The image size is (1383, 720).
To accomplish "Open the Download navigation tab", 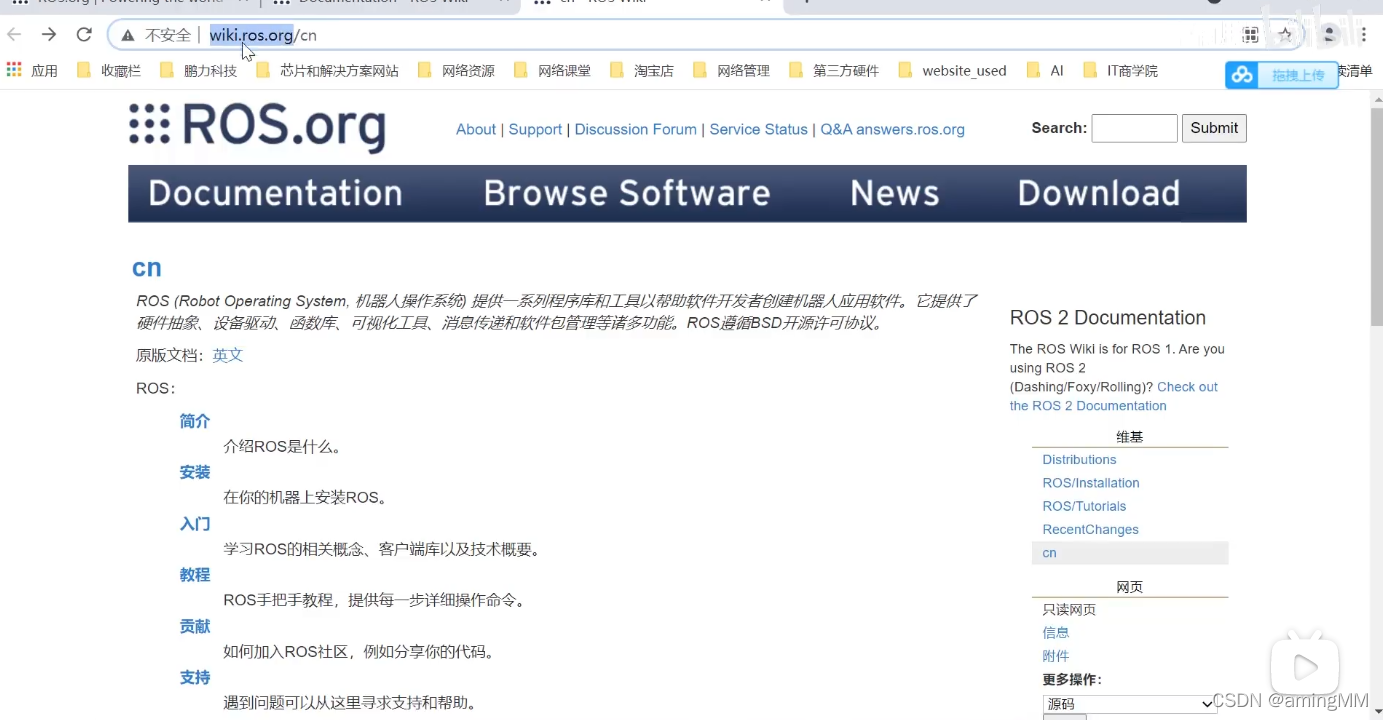I will click(1099, 193).
